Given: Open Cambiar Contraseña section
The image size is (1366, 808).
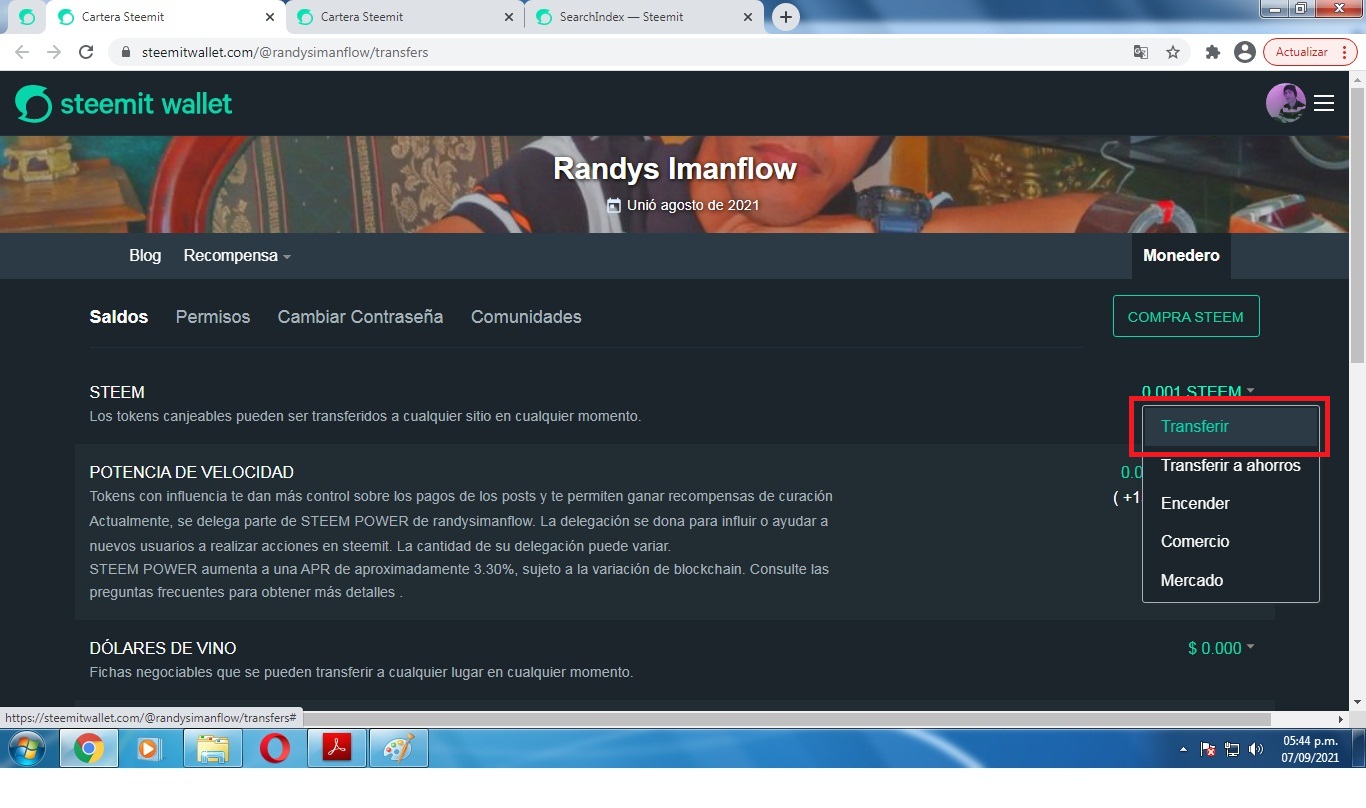Looking at the screenshot, I should click(x=360, y=316).
